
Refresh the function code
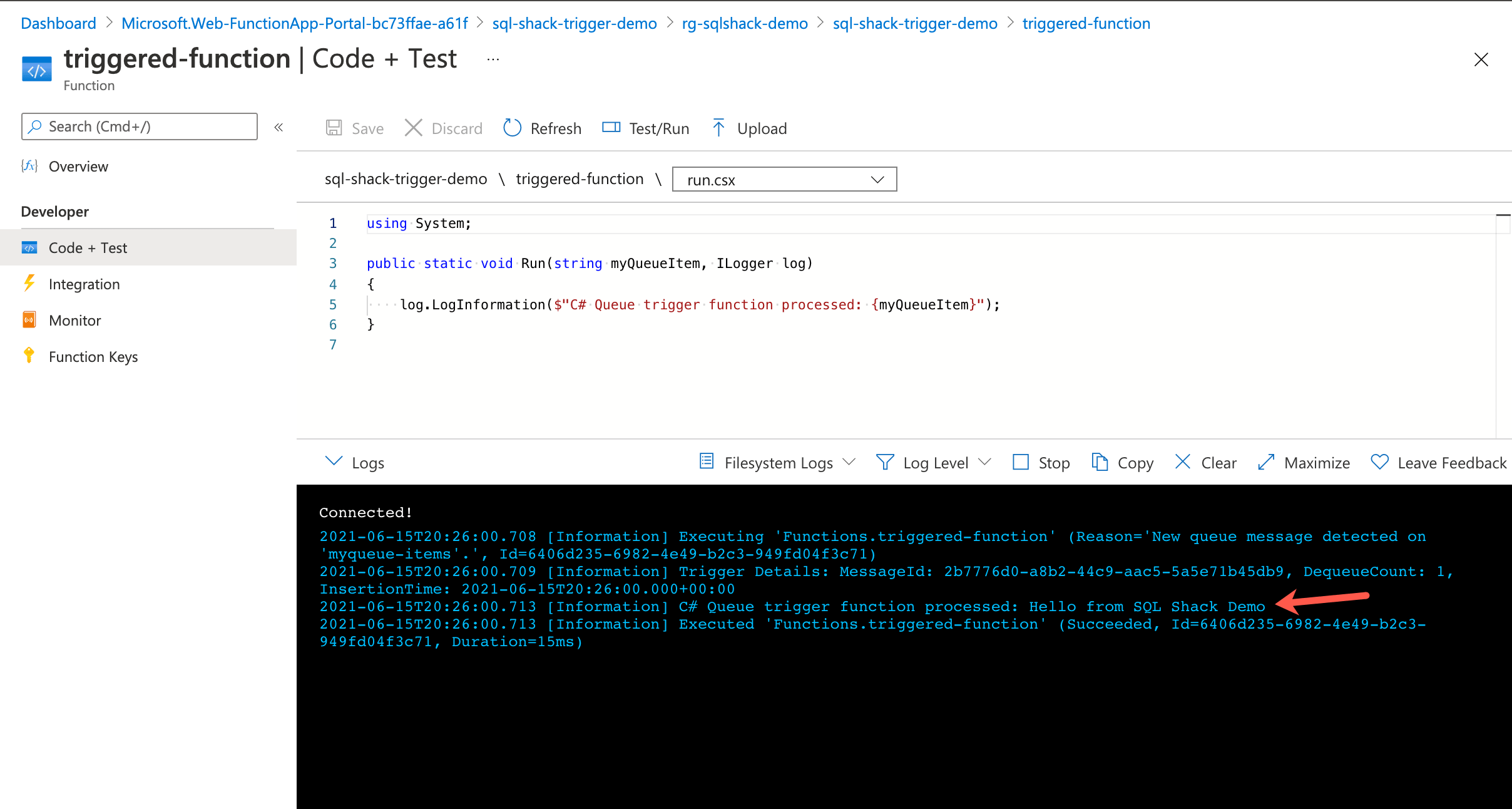pyautogui.click(x=542, y=128)
